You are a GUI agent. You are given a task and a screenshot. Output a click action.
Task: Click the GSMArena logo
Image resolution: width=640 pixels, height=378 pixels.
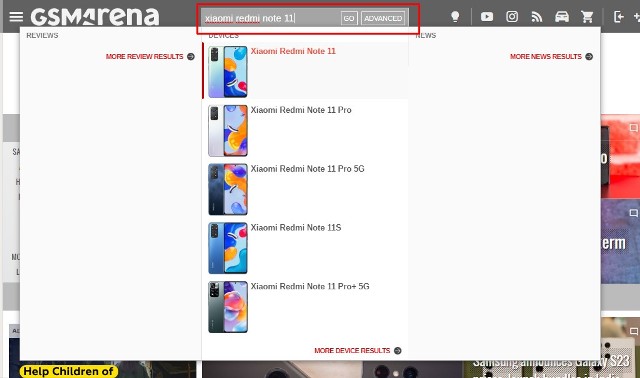95,17
